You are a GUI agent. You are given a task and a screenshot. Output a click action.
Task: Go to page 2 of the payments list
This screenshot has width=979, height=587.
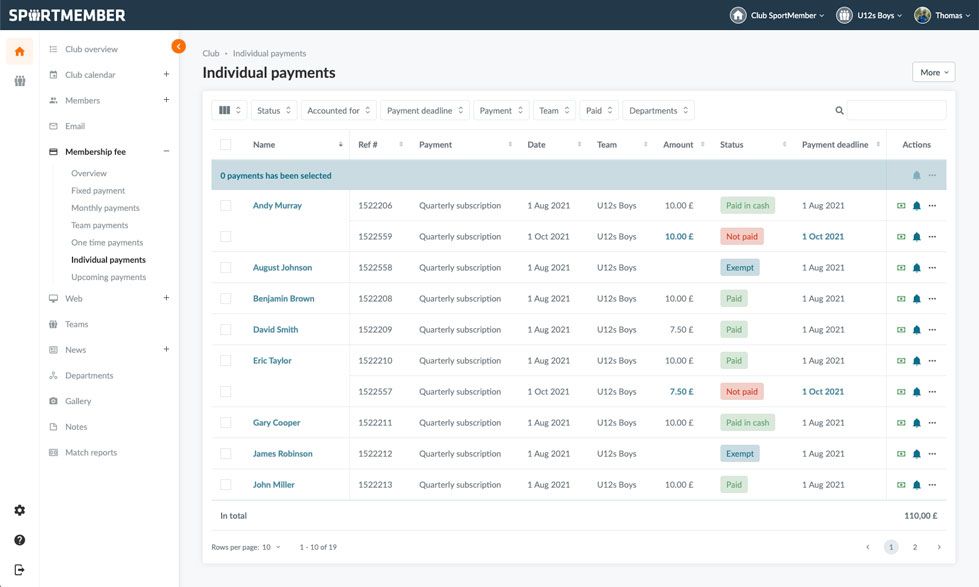[x=913, y=546]
